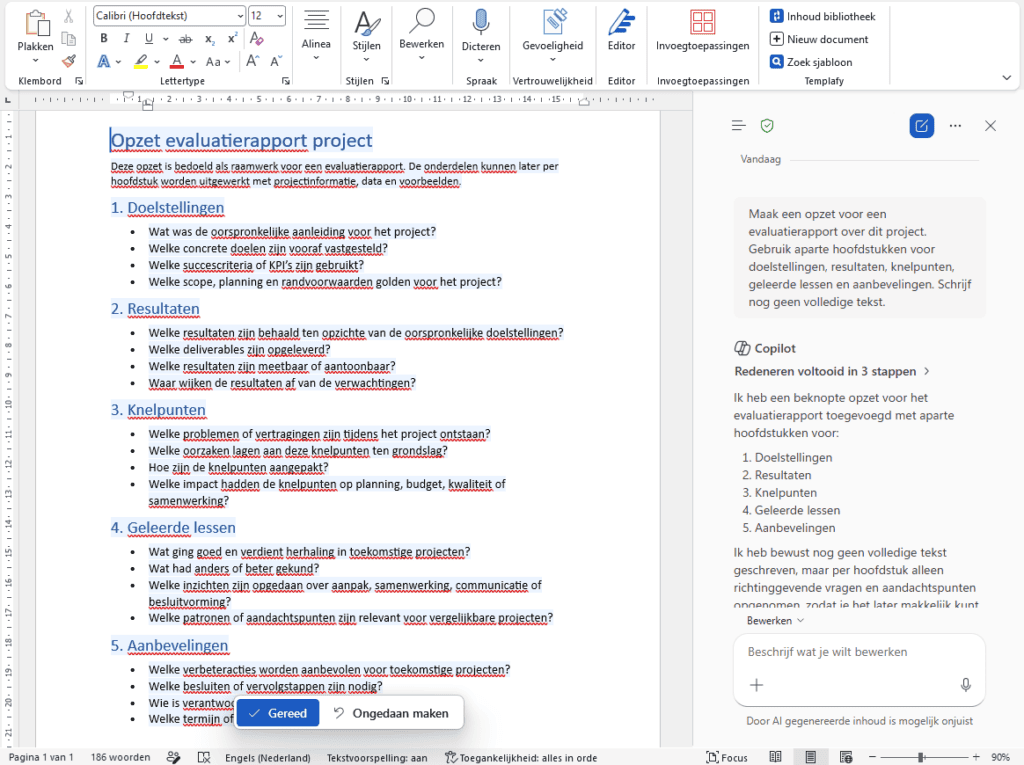Screen dimensions: 1024x765
Task: Click Inhoud bibliotheek in Templafy
Action: (822, 16)
